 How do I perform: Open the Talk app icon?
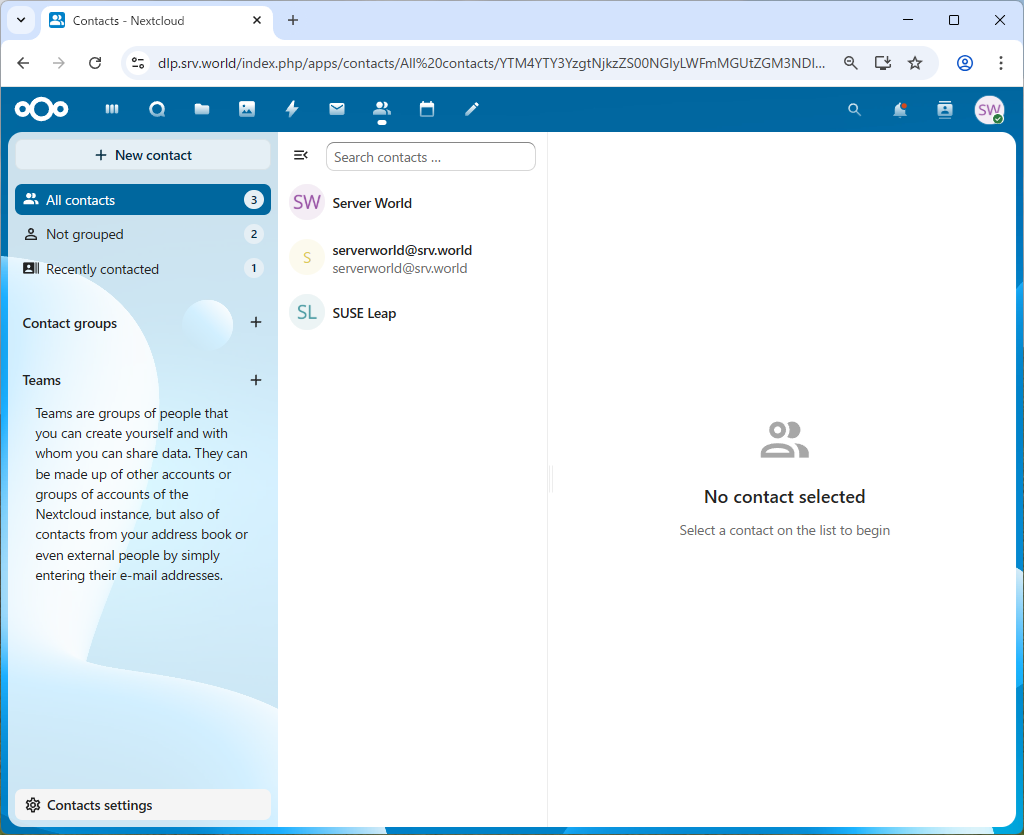coord(157,109)
